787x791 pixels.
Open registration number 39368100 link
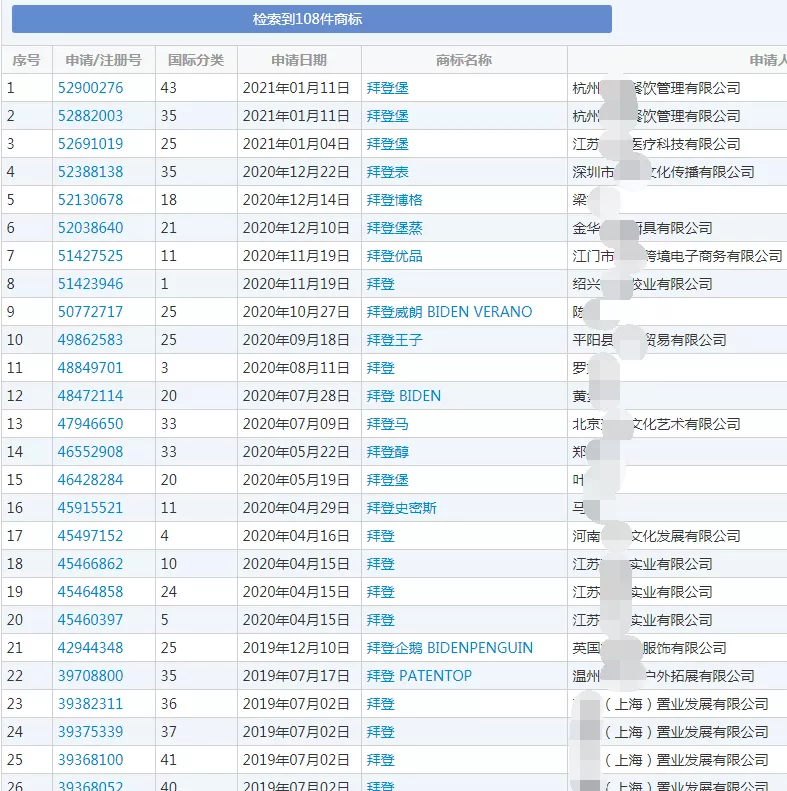[90, 760]
